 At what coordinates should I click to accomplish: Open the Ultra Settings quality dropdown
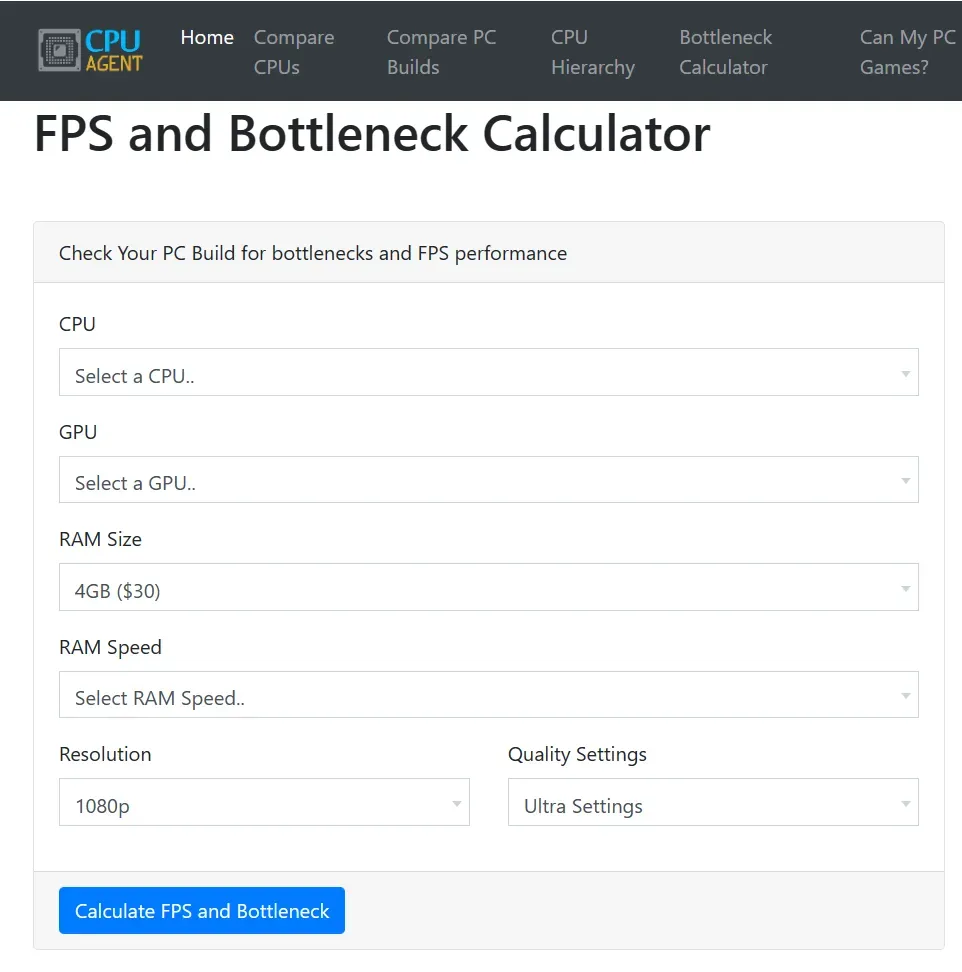pos(712,803)
